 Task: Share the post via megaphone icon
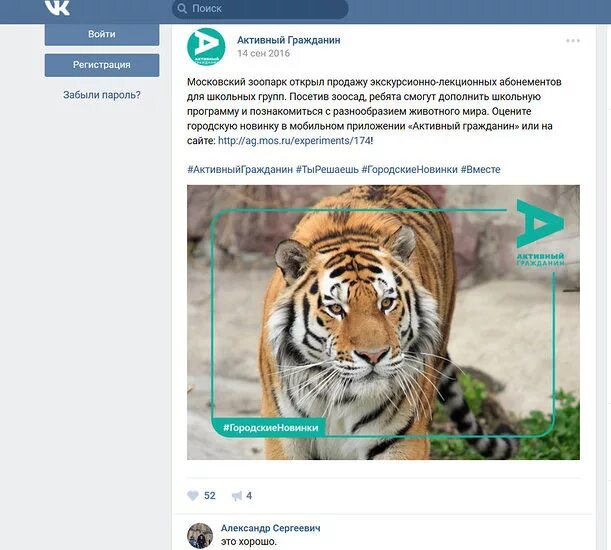point(237,496)
